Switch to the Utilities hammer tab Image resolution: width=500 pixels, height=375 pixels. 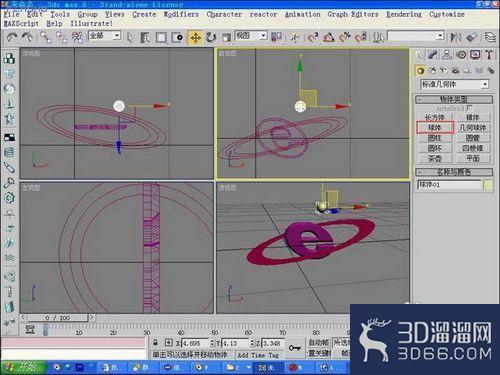(x=489, y=55)
